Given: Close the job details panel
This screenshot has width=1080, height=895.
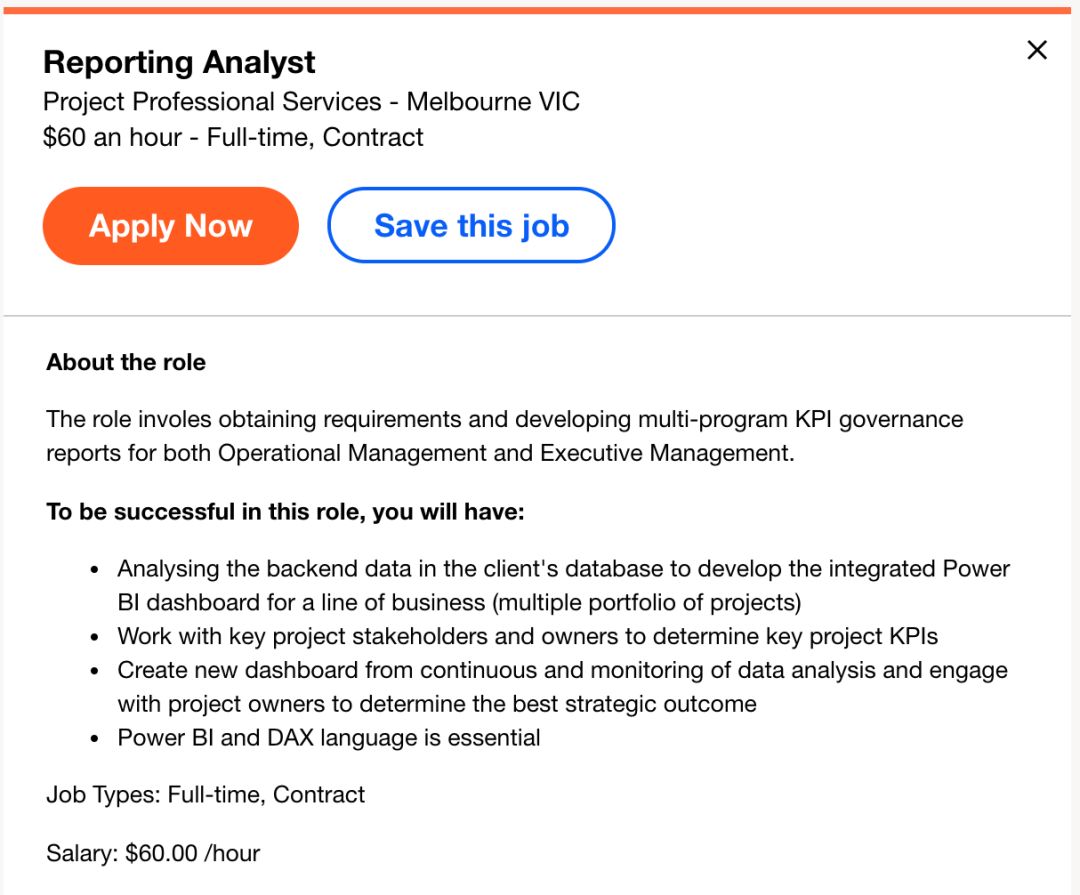Looking at the screenshot, I should [x=1037, y=50].
